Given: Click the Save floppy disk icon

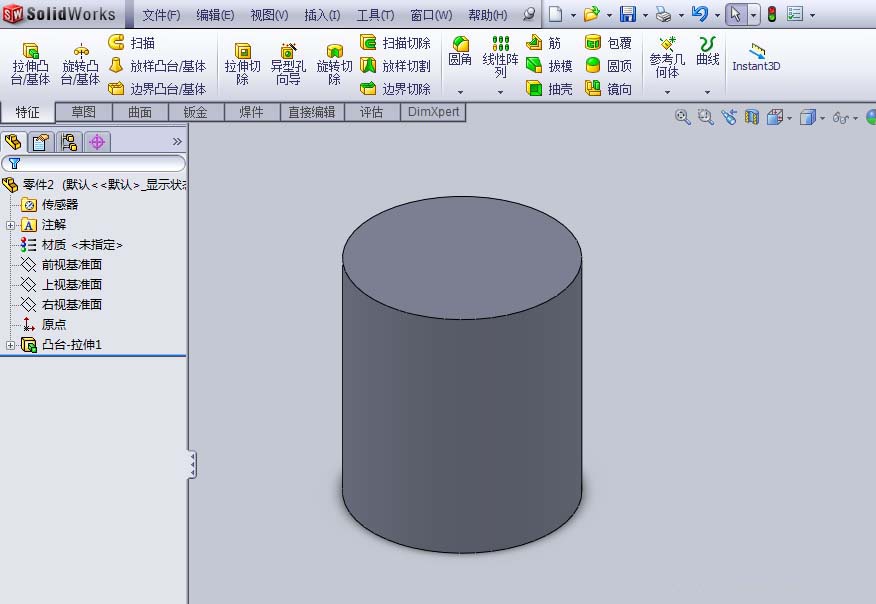Looking at the screenshot, I should (628, 14).
